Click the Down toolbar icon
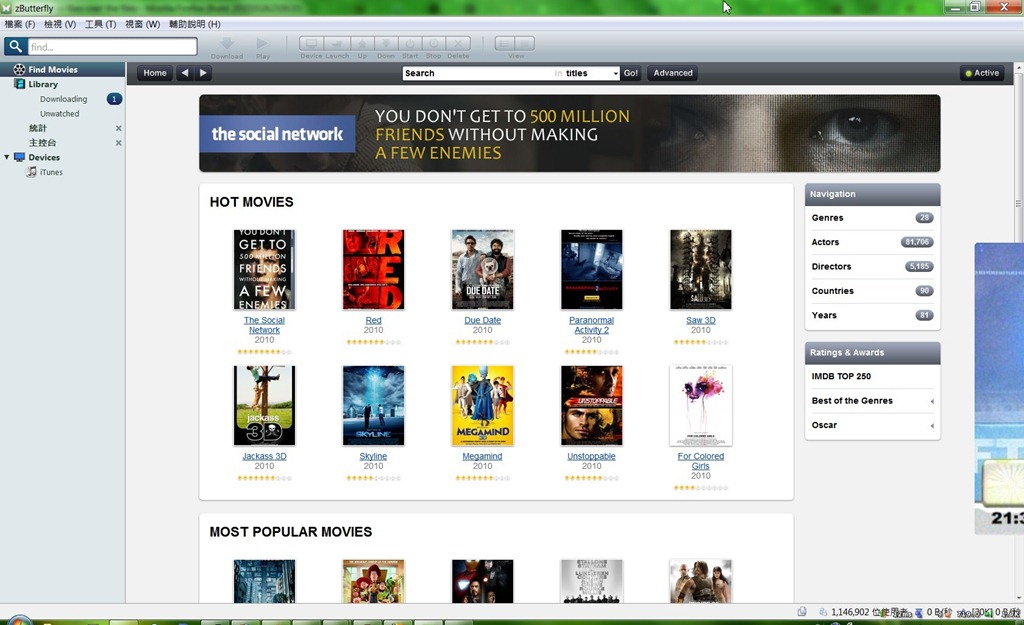Viewport: 1024px width, 625px height. coord(386,44)
